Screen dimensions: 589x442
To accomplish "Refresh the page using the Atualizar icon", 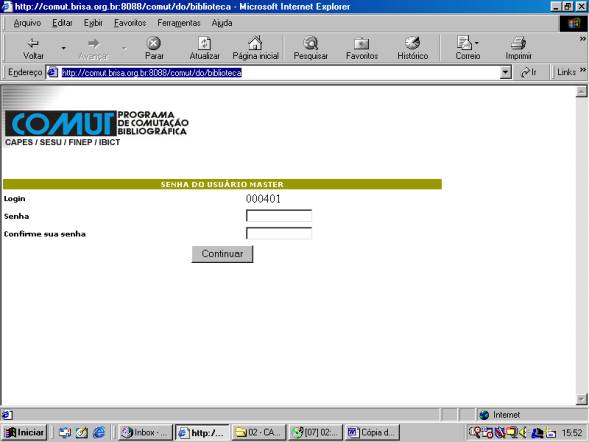I will point(204,43).
